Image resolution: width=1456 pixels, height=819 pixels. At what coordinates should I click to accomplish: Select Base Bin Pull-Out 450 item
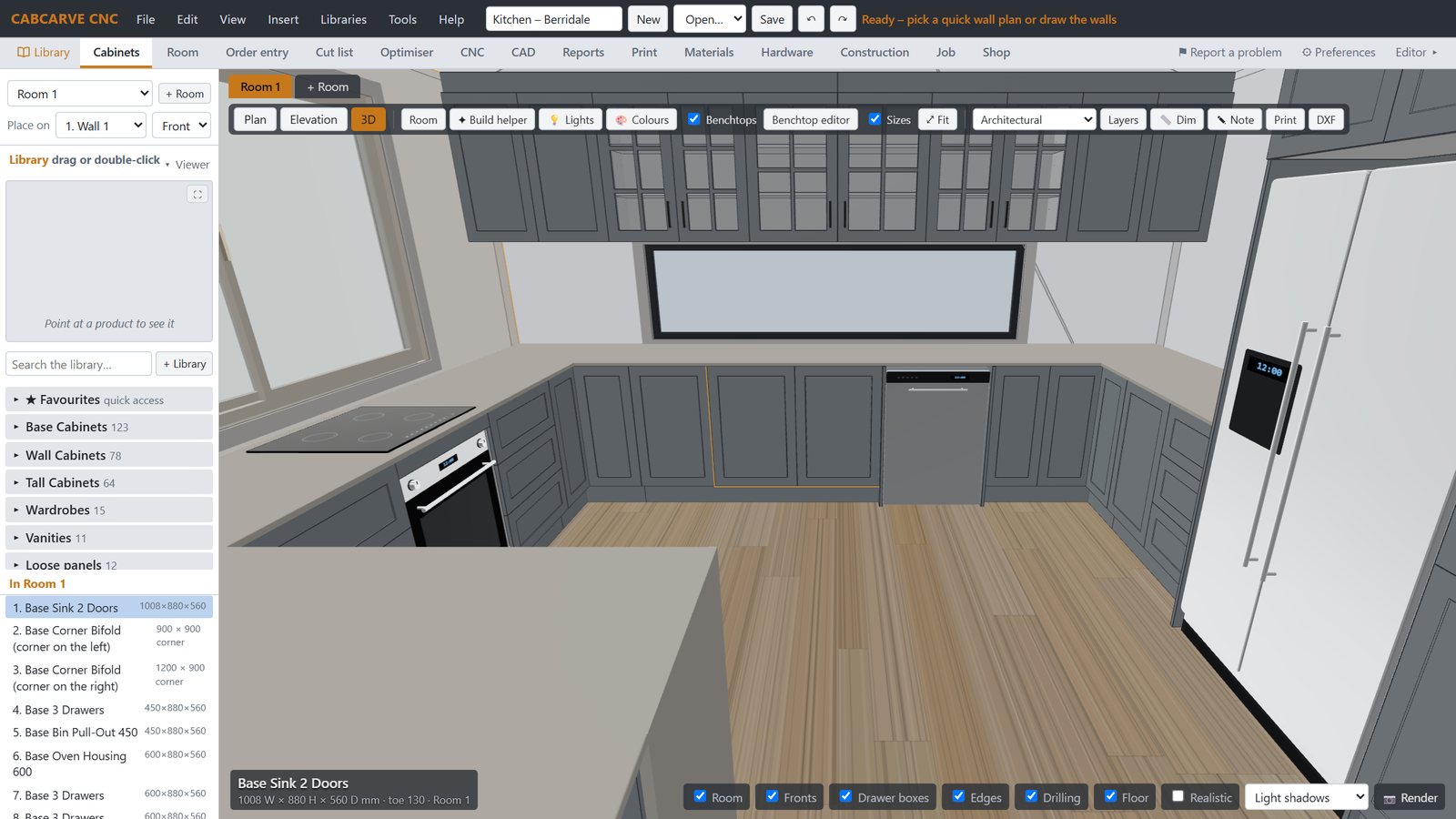point(109,732)
